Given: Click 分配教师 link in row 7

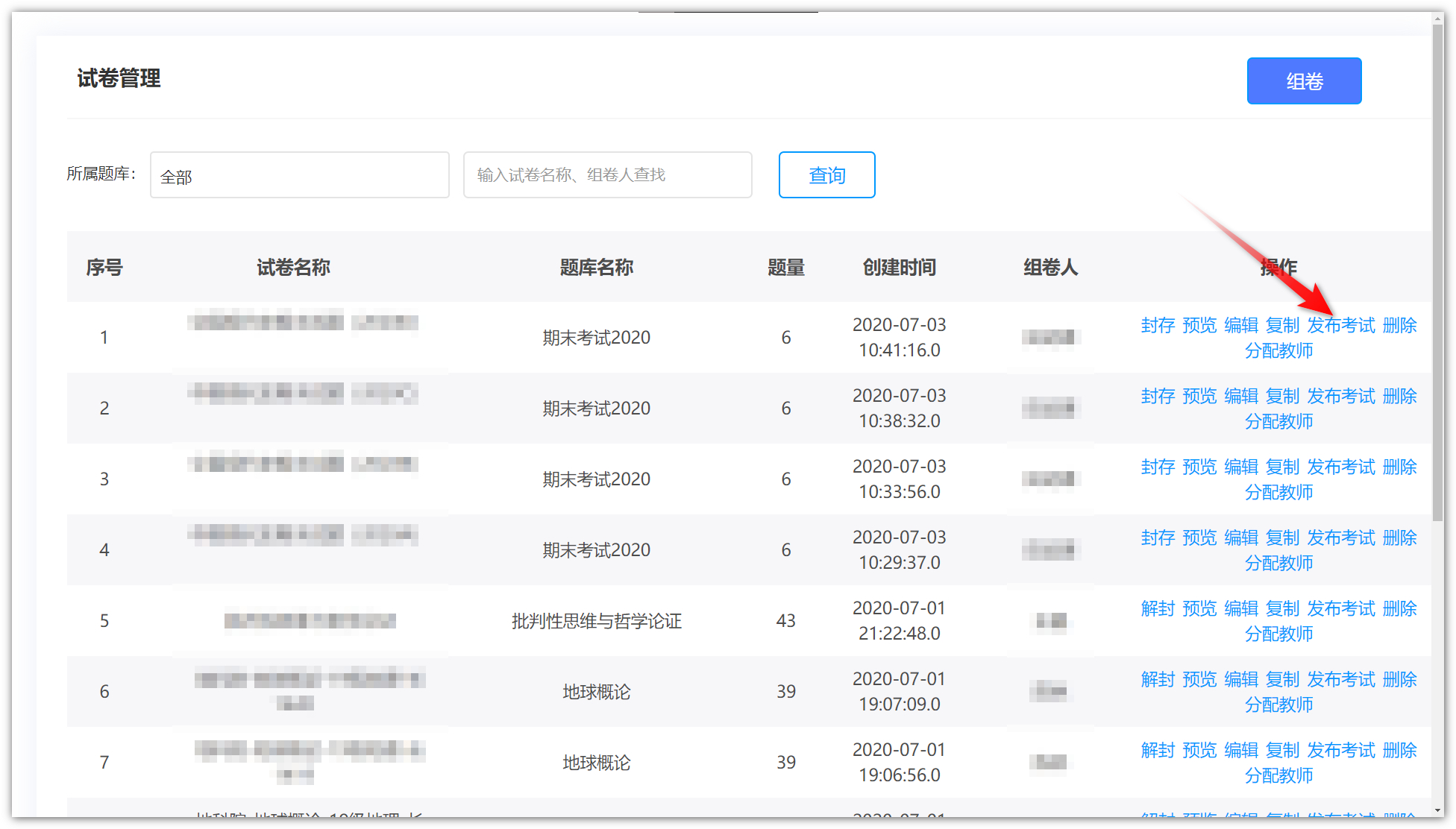Looking at the screenshot, I should [x=1278, y=776].
